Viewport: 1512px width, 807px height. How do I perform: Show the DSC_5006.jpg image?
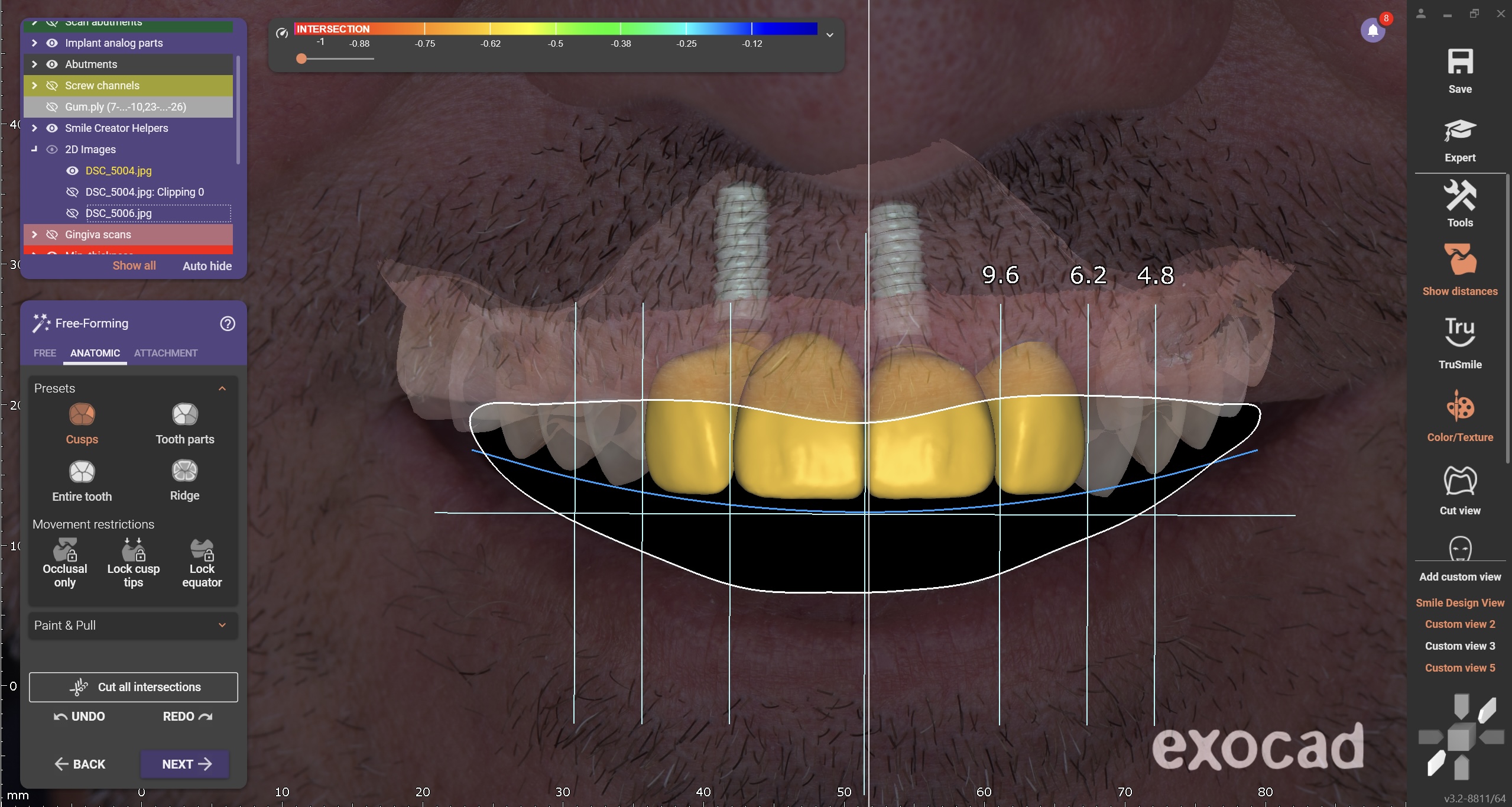pos(72,213)
